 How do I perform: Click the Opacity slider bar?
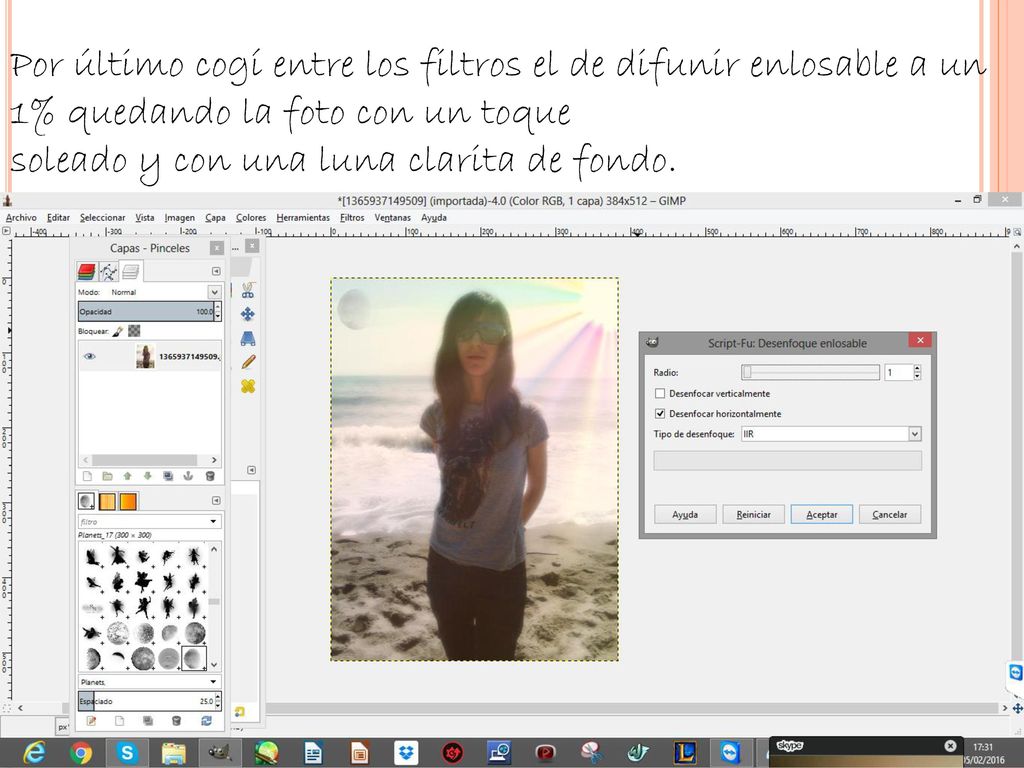(146, 312)
